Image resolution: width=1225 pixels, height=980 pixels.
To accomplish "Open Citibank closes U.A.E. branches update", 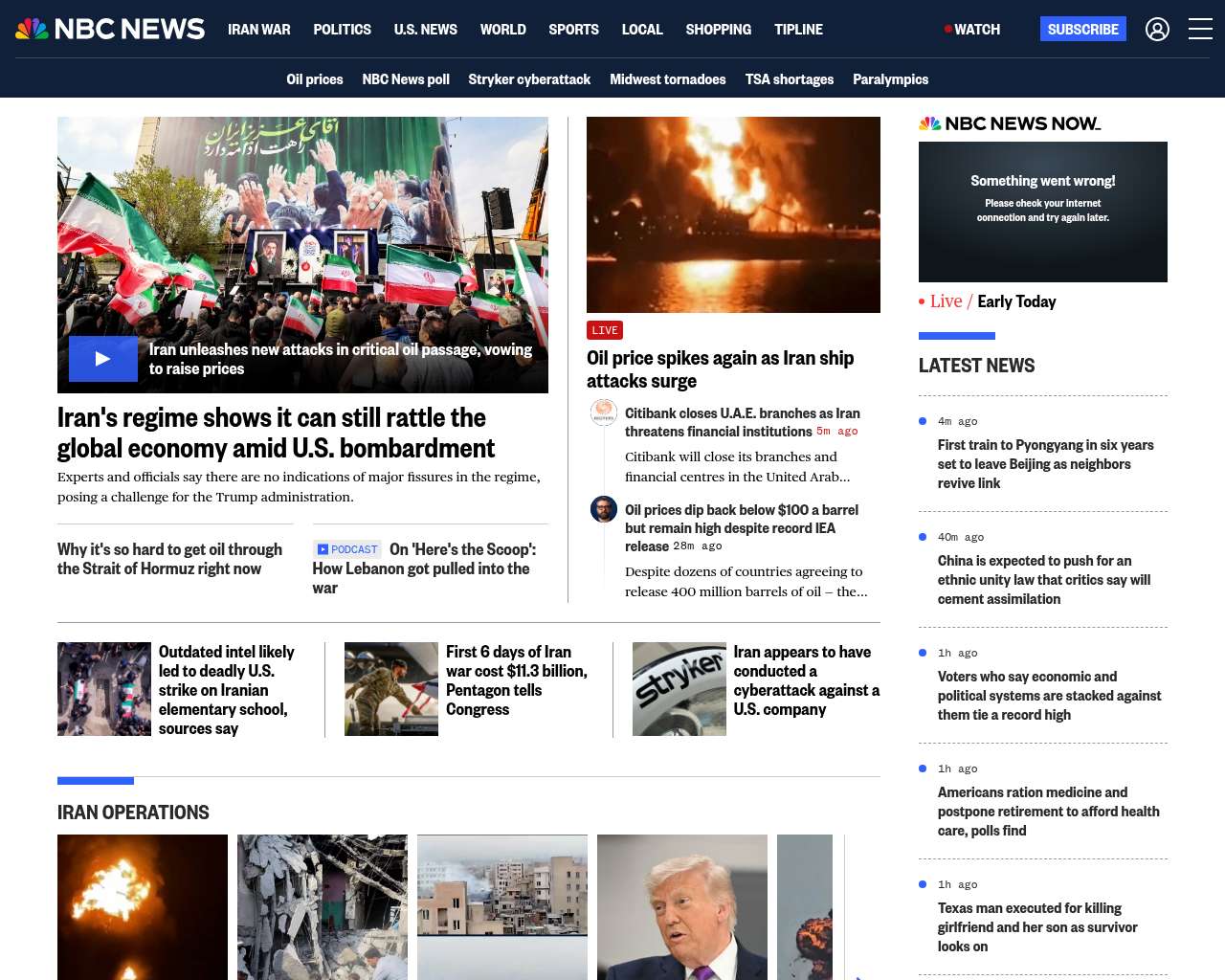I will pos(743,422).
